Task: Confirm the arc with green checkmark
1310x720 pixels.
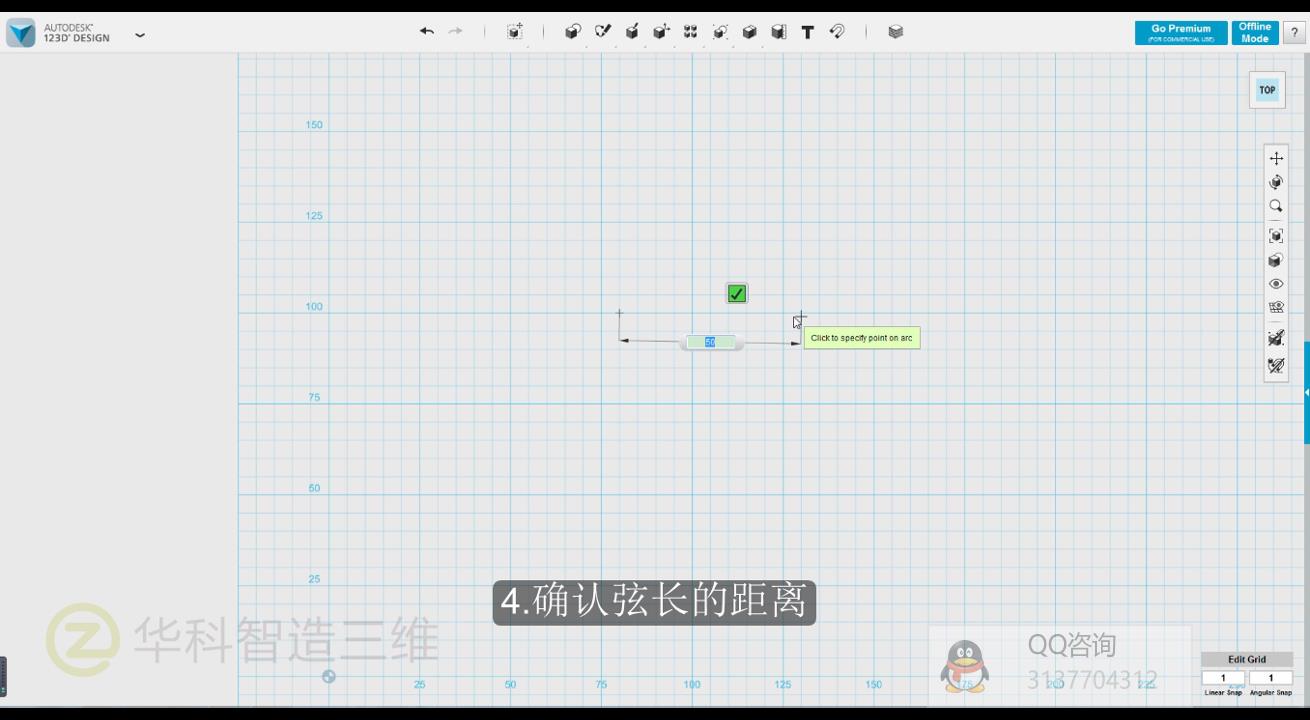Action: coord(737,294)
